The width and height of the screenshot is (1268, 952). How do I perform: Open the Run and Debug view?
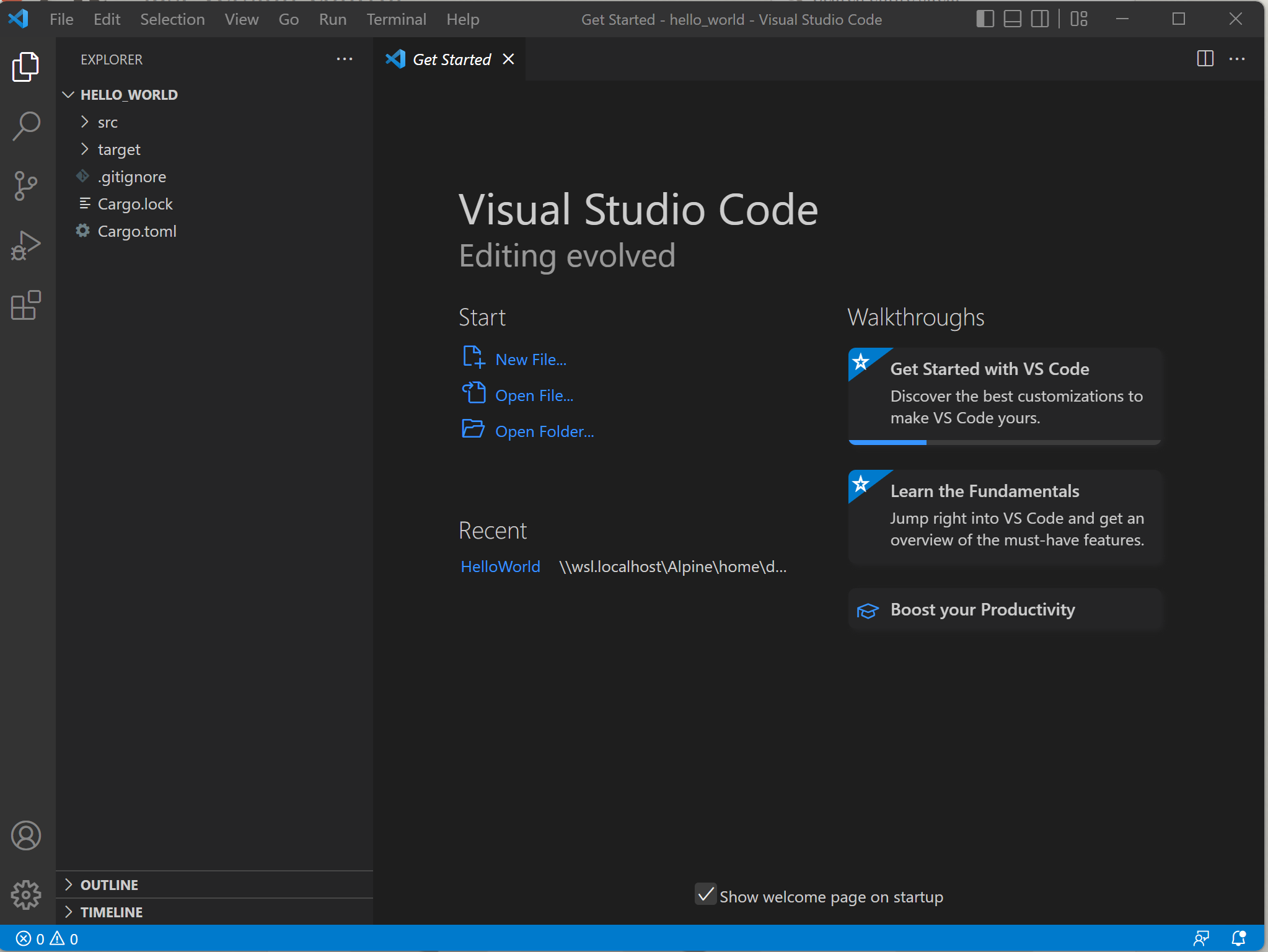pyautogui.click(x=26, y=245)
